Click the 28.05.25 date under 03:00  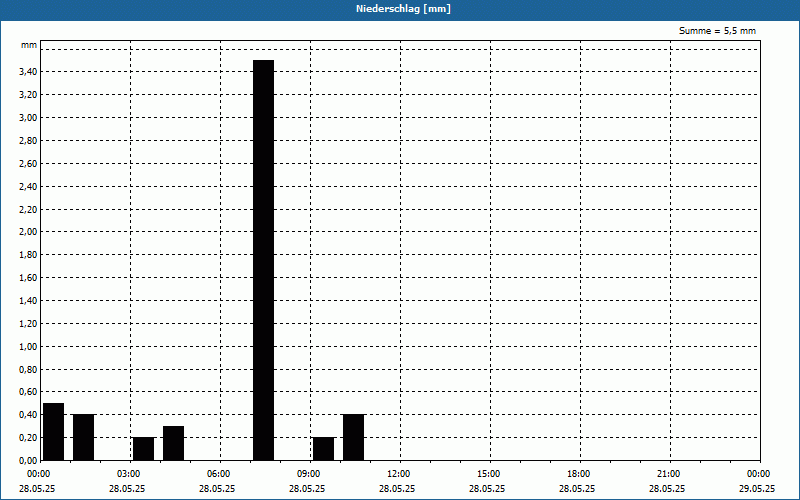[127, 489]
